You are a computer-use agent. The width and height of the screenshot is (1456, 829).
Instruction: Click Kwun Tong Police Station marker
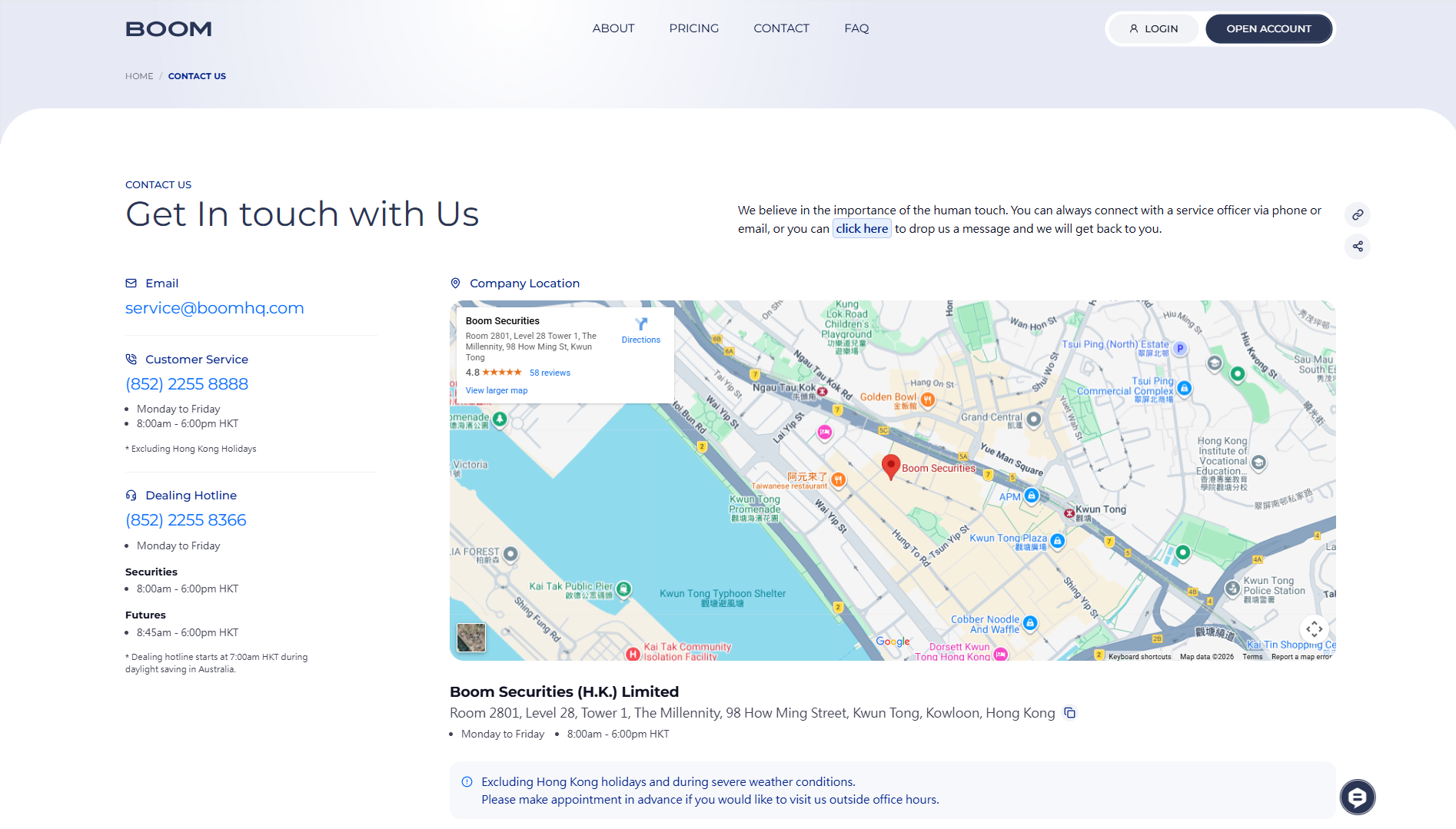tap(1232, 589)
